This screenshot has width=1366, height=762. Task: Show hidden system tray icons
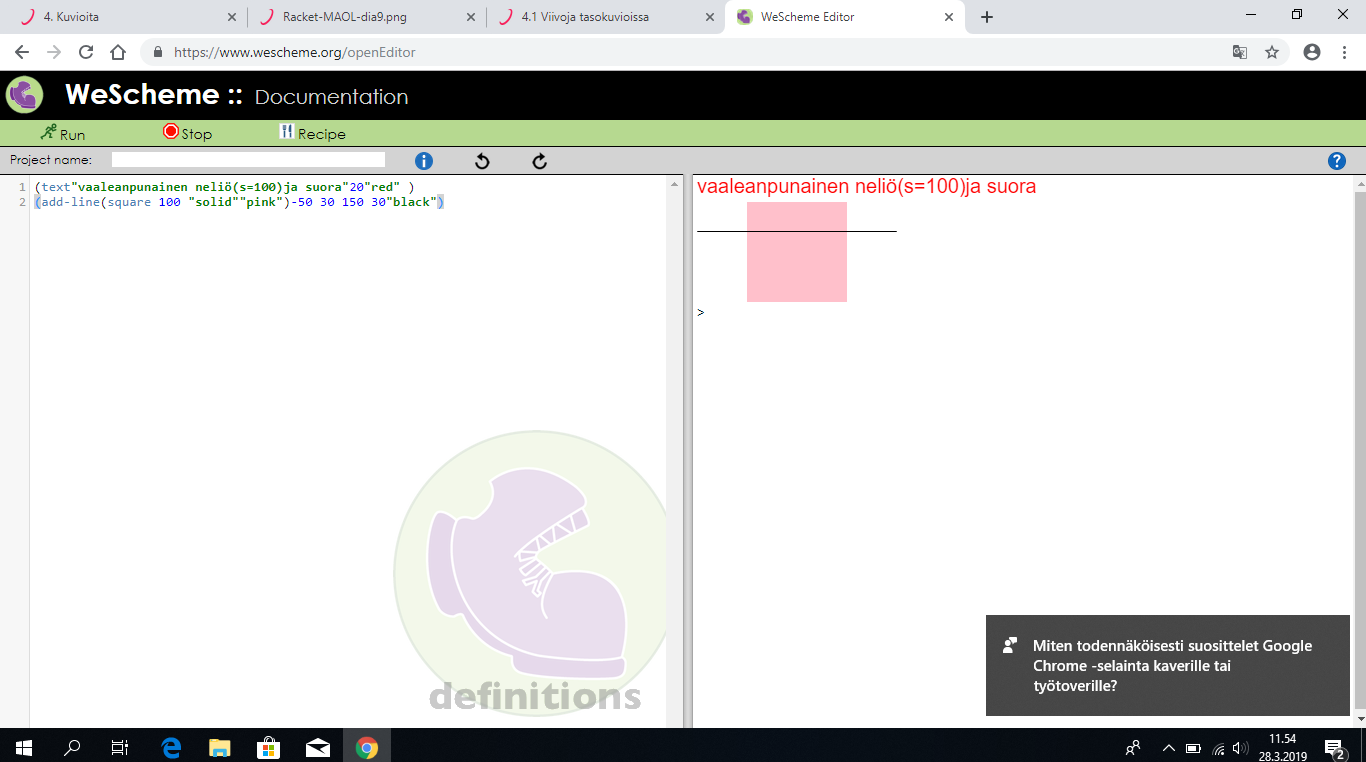tap(1168, 747)
